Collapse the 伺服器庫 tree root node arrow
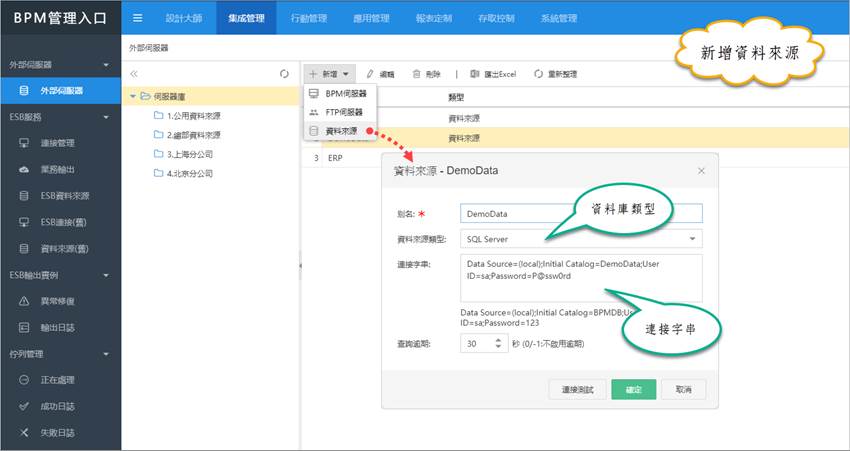 pyautogui.click(x=133, y=96)
